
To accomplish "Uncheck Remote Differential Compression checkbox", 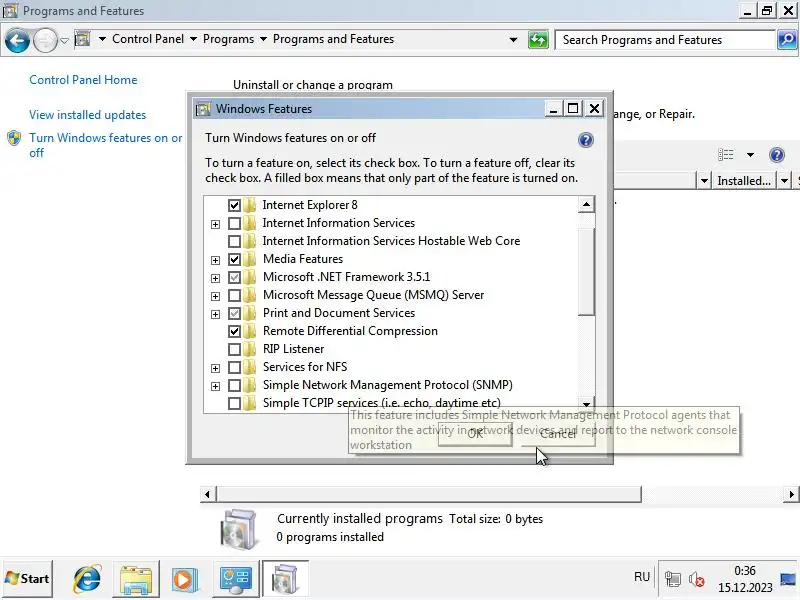I will (234, 331).
